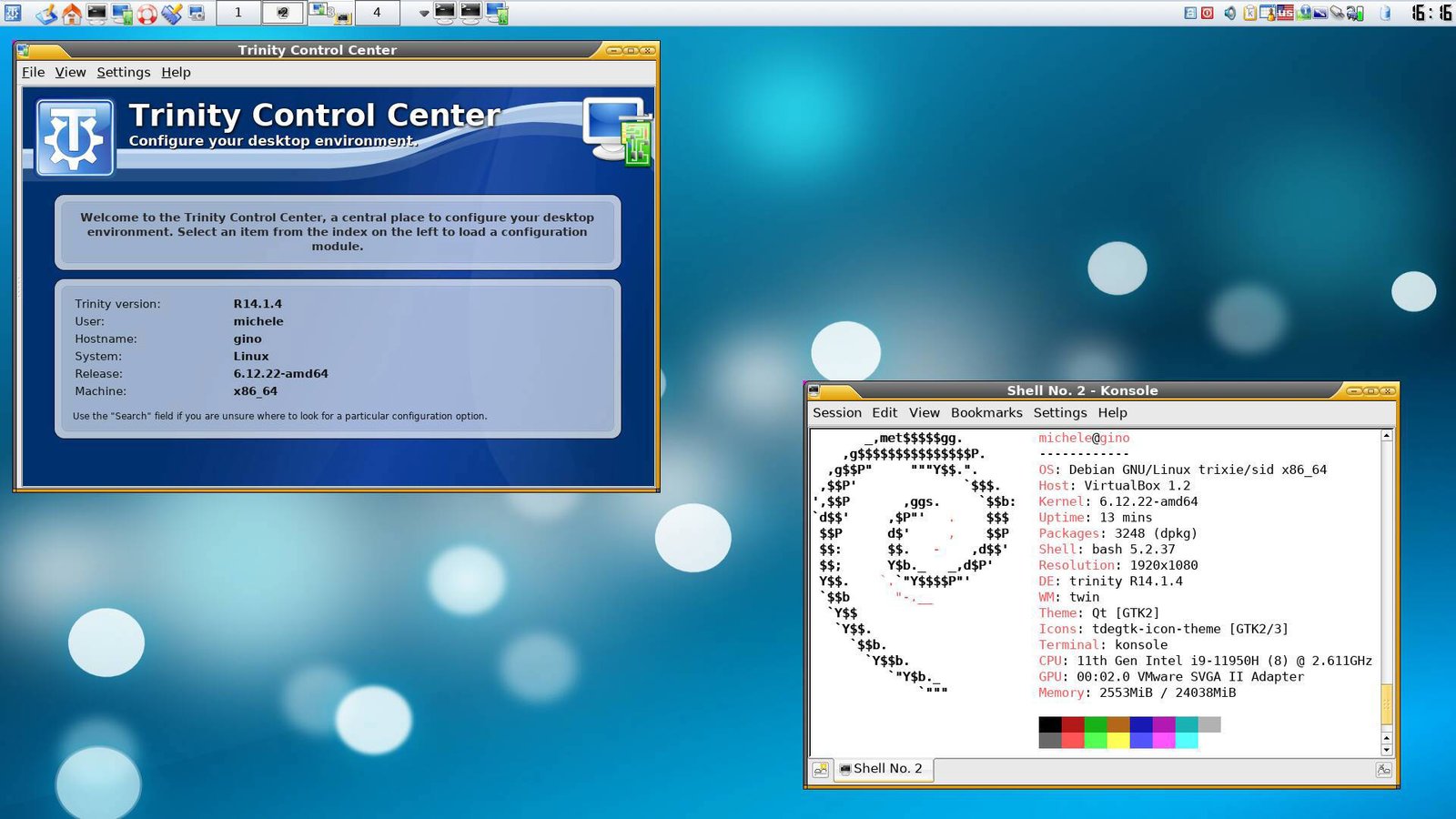Screen dimensions: 1456x819
Task: Open the Bookmarks menu in Konsole
Action: click(986, 413)
